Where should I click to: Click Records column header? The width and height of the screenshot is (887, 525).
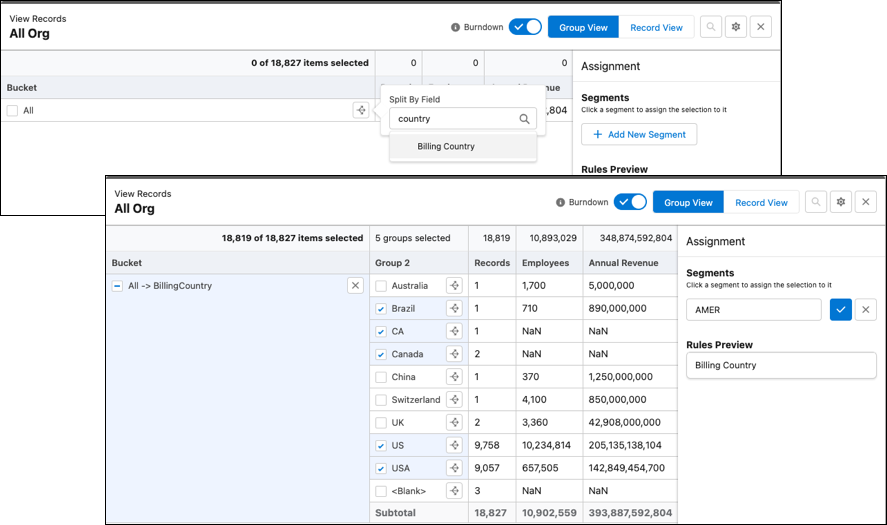[492, 263]
